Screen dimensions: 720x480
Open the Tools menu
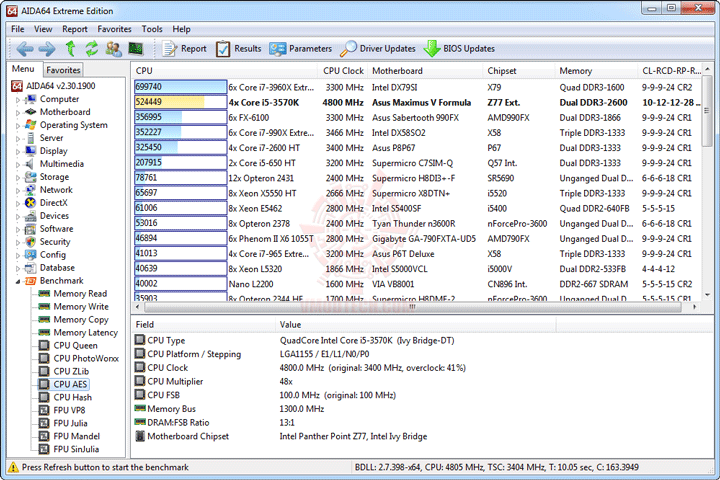click(152, 29)
